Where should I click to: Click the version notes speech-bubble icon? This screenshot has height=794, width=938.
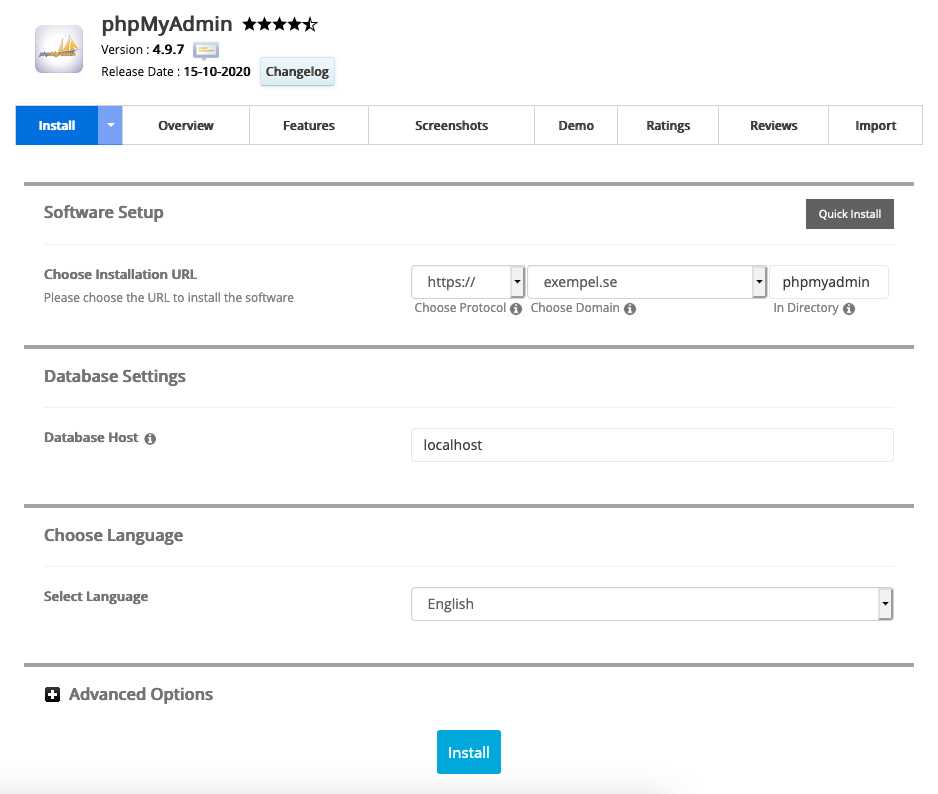point(206,49)
